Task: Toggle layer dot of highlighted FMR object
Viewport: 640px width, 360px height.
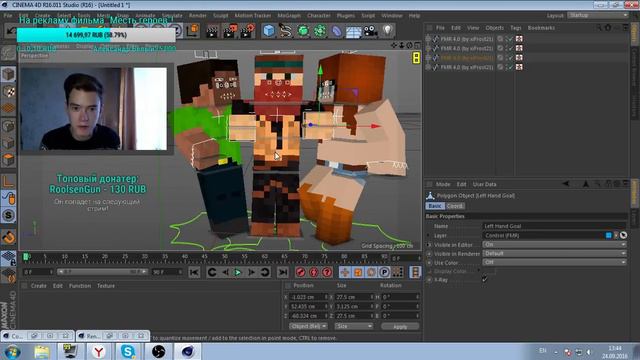Action: [500, 58]
